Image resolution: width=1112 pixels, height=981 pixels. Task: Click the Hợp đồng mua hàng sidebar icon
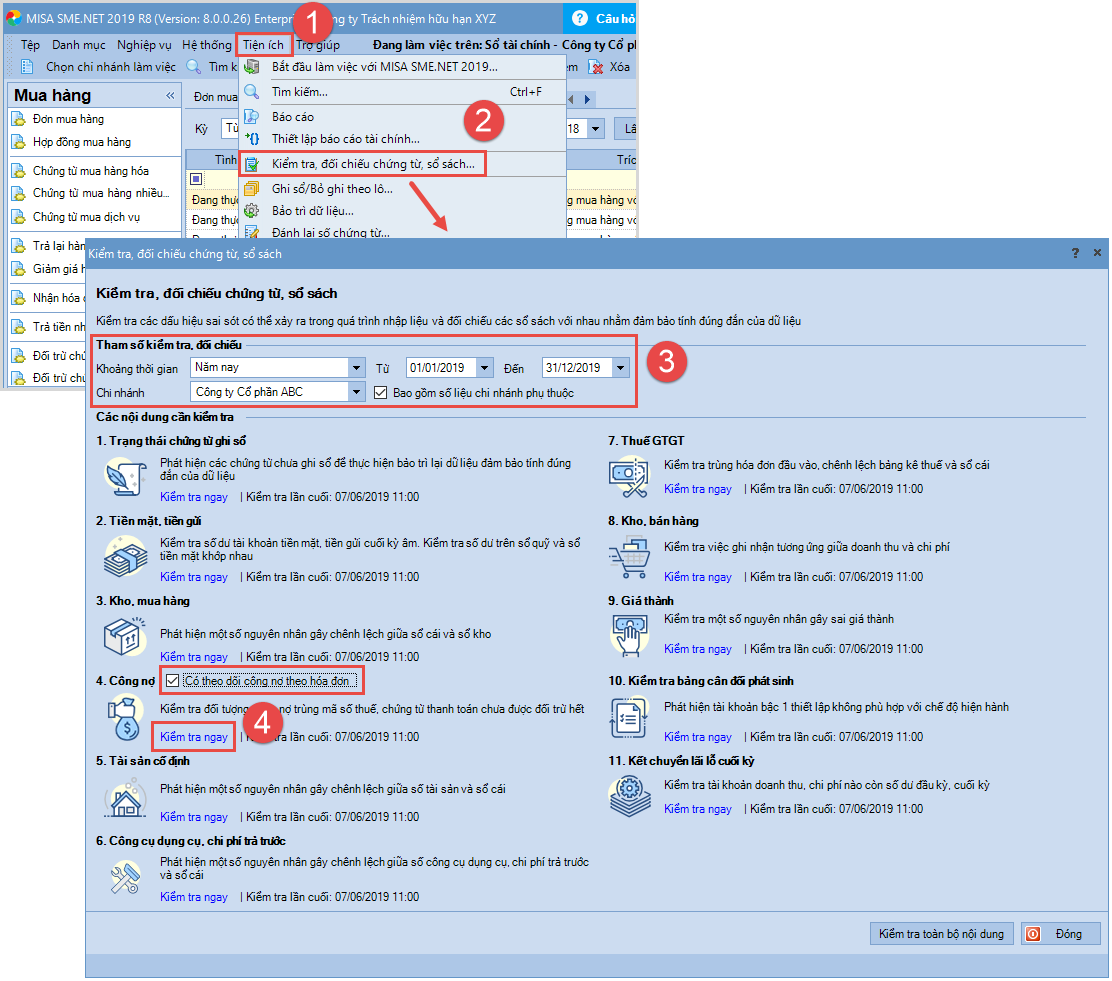pos(19,142)
